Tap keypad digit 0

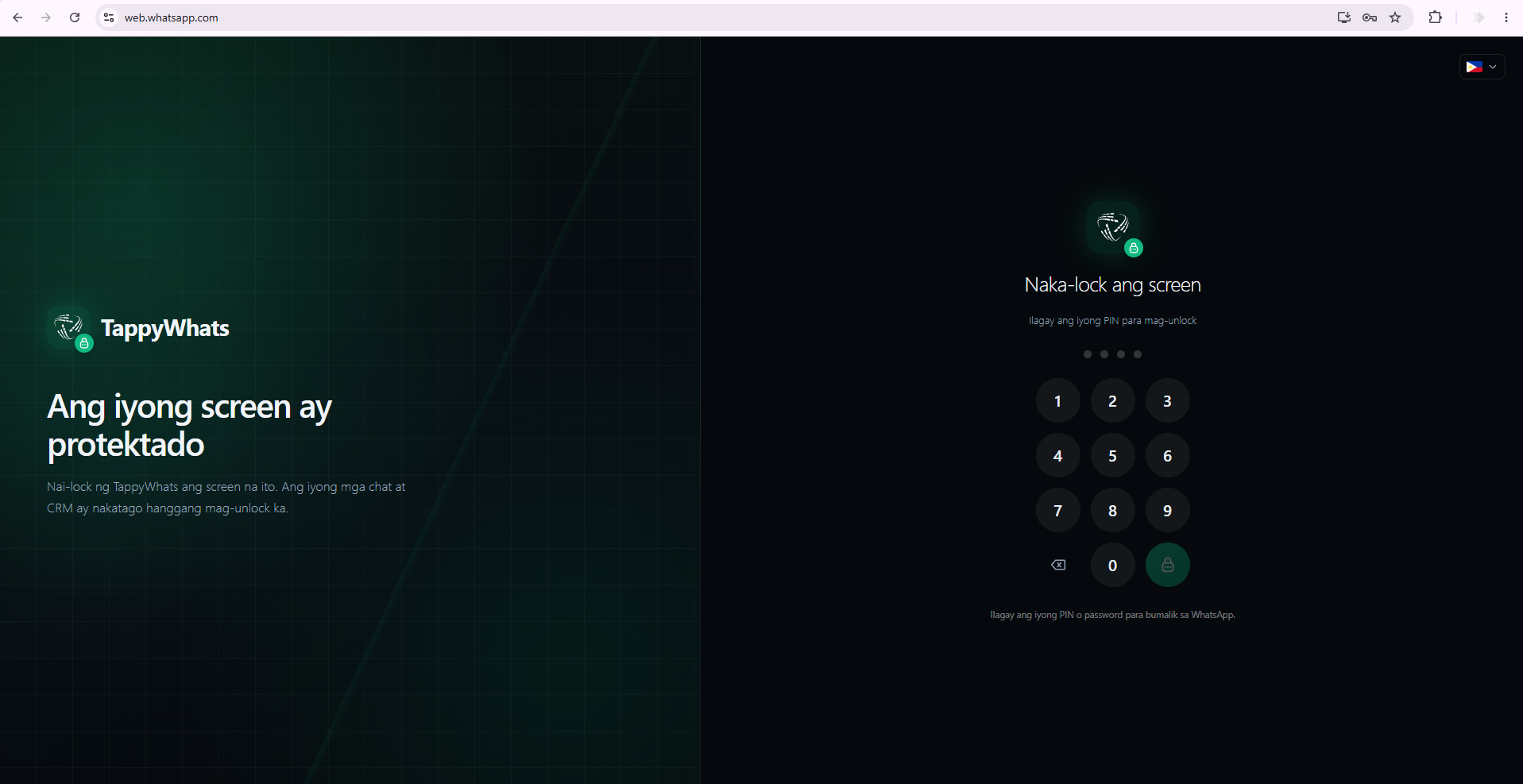[1112, 565]
